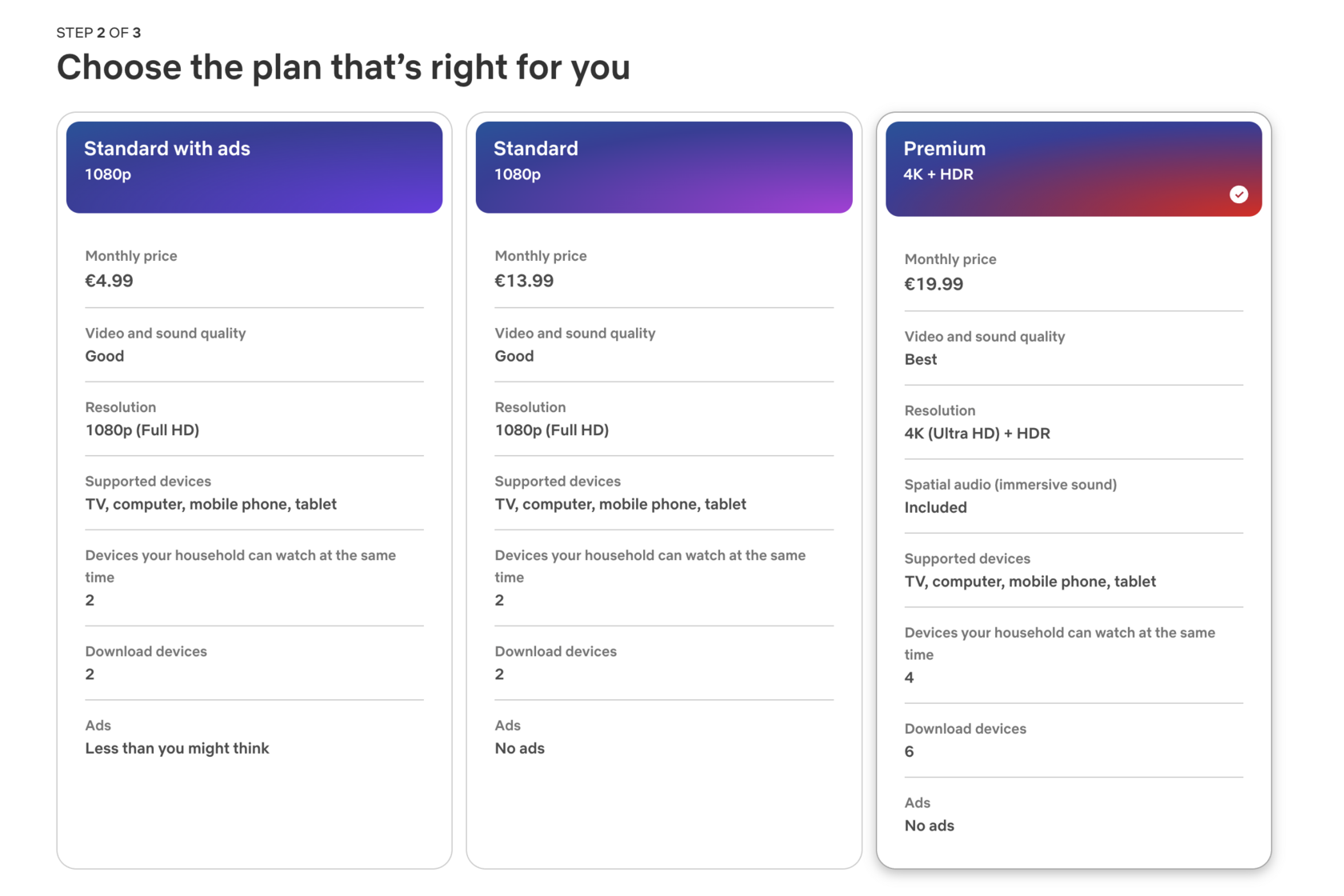
Task: Click the €4.99 monthly price
Action: point(110,281)
